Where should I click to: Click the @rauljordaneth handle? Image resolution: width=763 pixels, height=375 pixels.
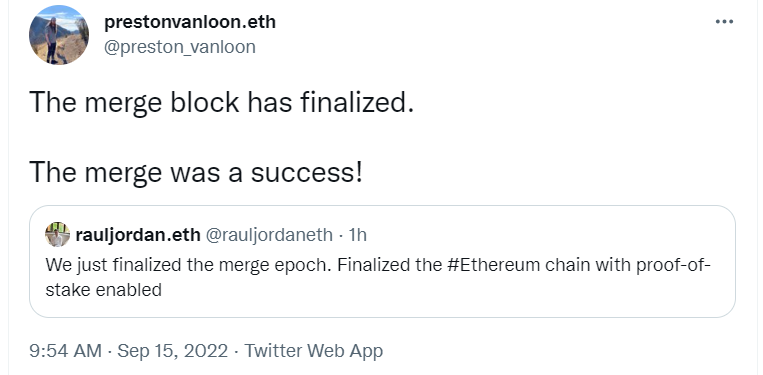(x=270, y=235)
